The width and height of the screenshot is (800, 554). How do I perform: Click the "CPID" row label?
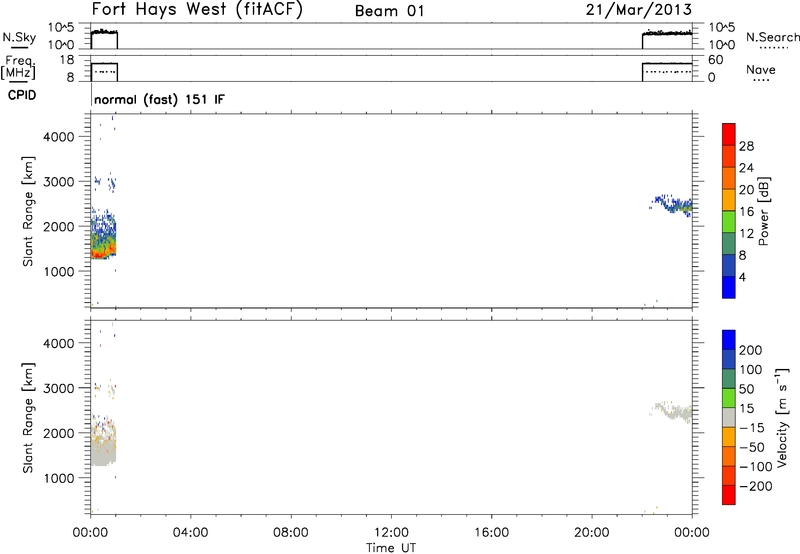pos(22,95)
